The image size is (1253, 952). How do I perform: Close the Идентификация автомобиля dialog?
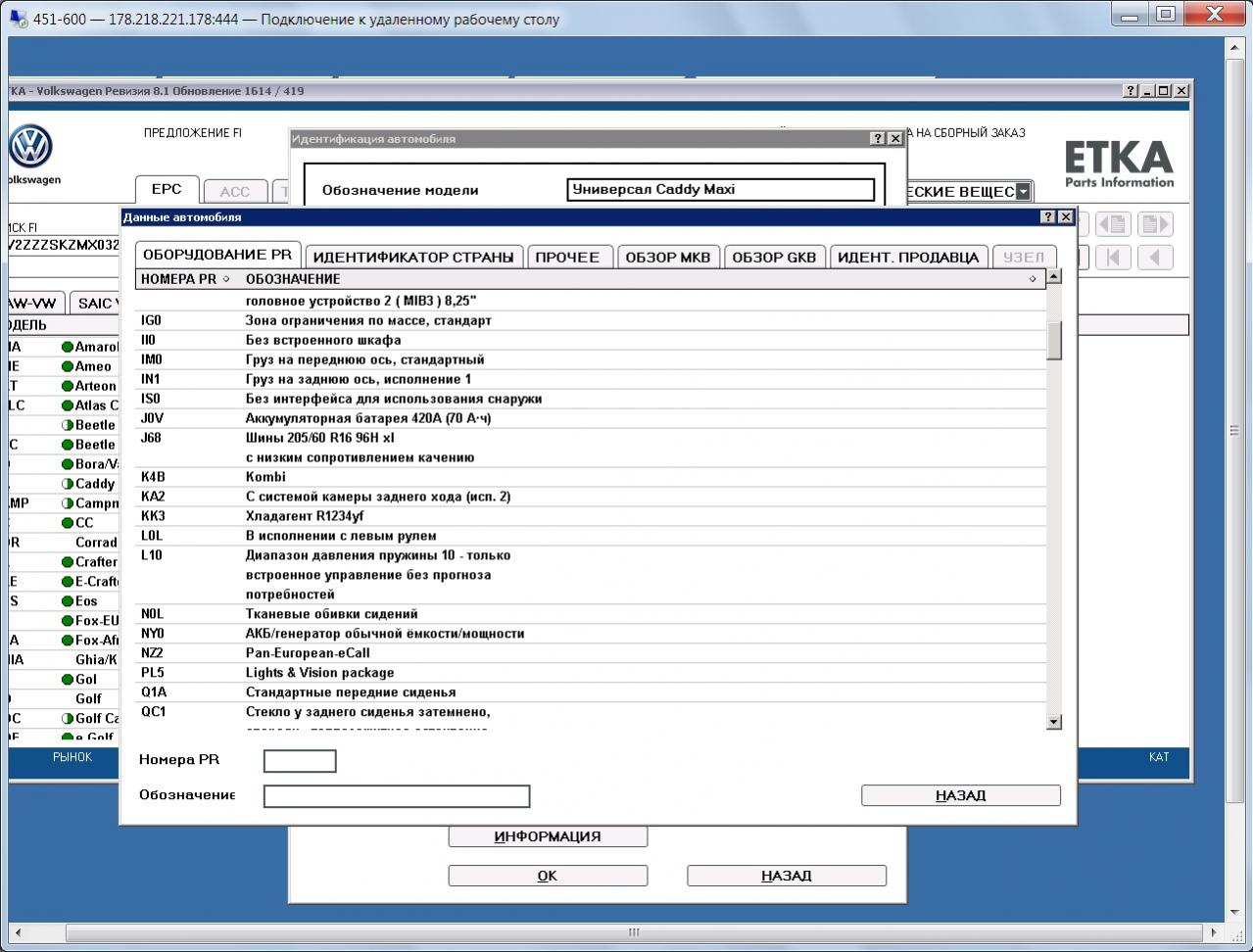895,139
